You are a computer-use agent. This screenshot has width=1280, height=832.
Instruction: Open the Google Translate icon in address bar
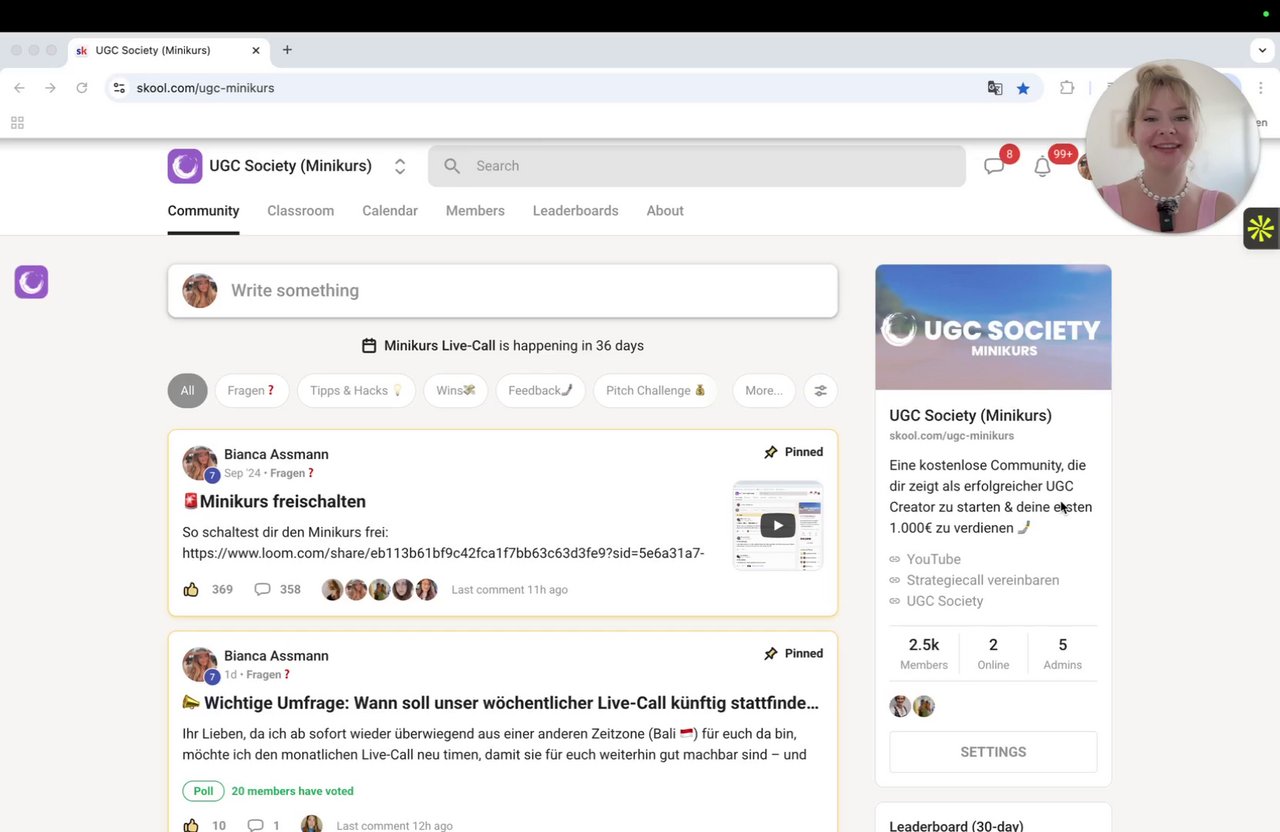click(995, 88)
